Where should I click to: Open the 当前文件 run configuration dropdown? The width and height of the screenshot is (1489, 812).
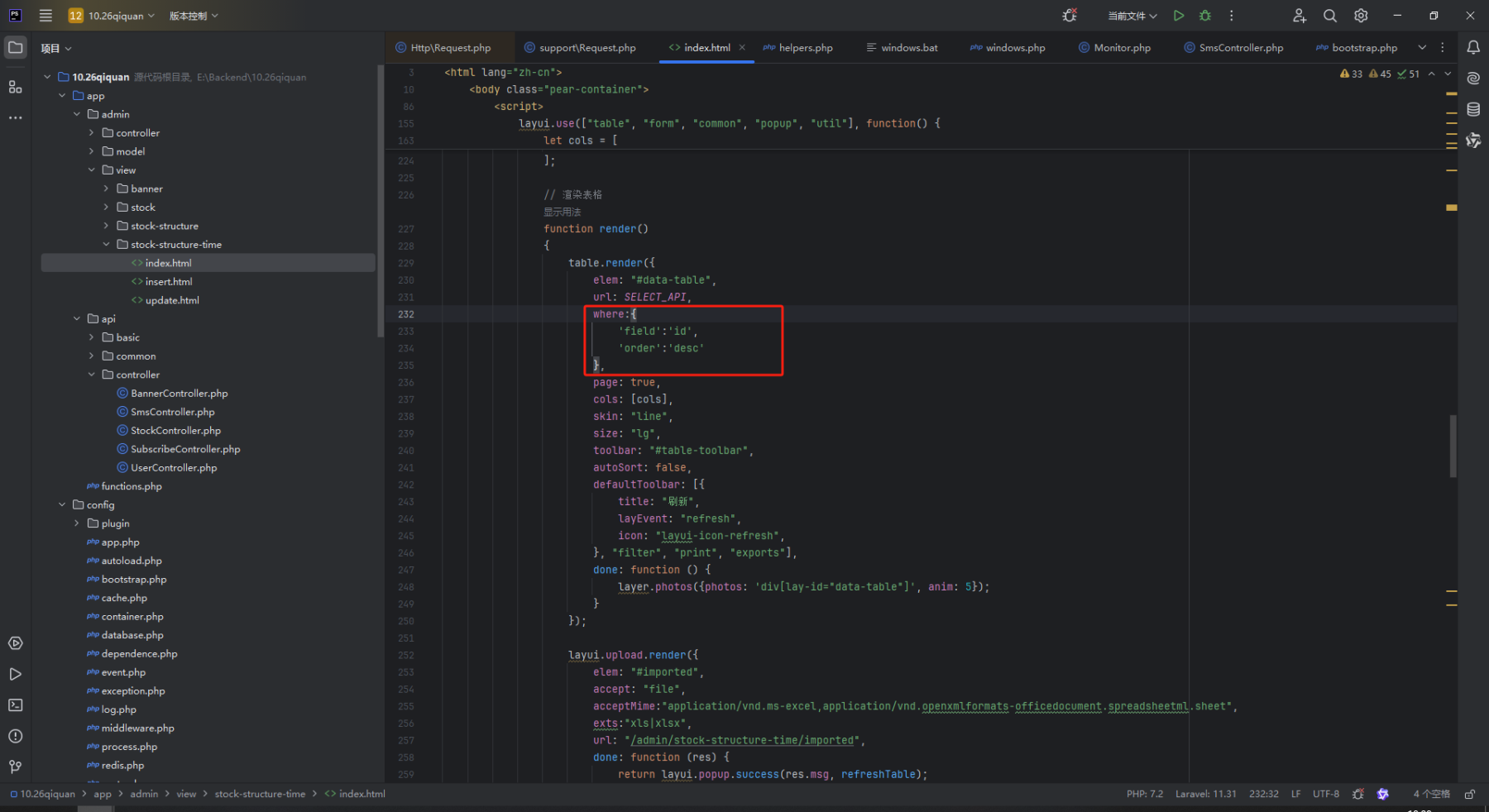pos(1132,16)
